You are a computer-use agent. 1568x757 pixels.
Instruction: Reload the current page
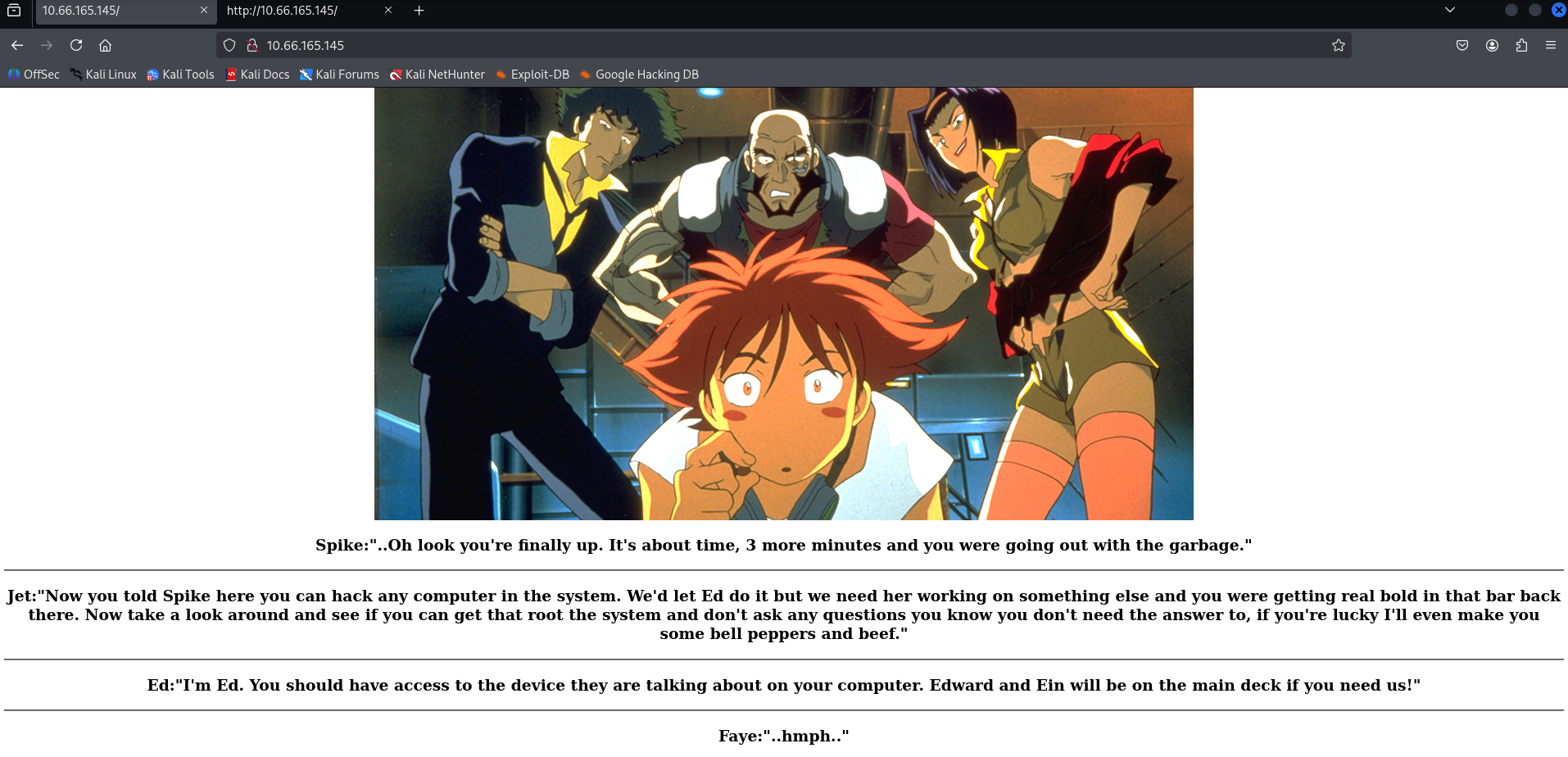pyautogui.click(x=76, y=45)
